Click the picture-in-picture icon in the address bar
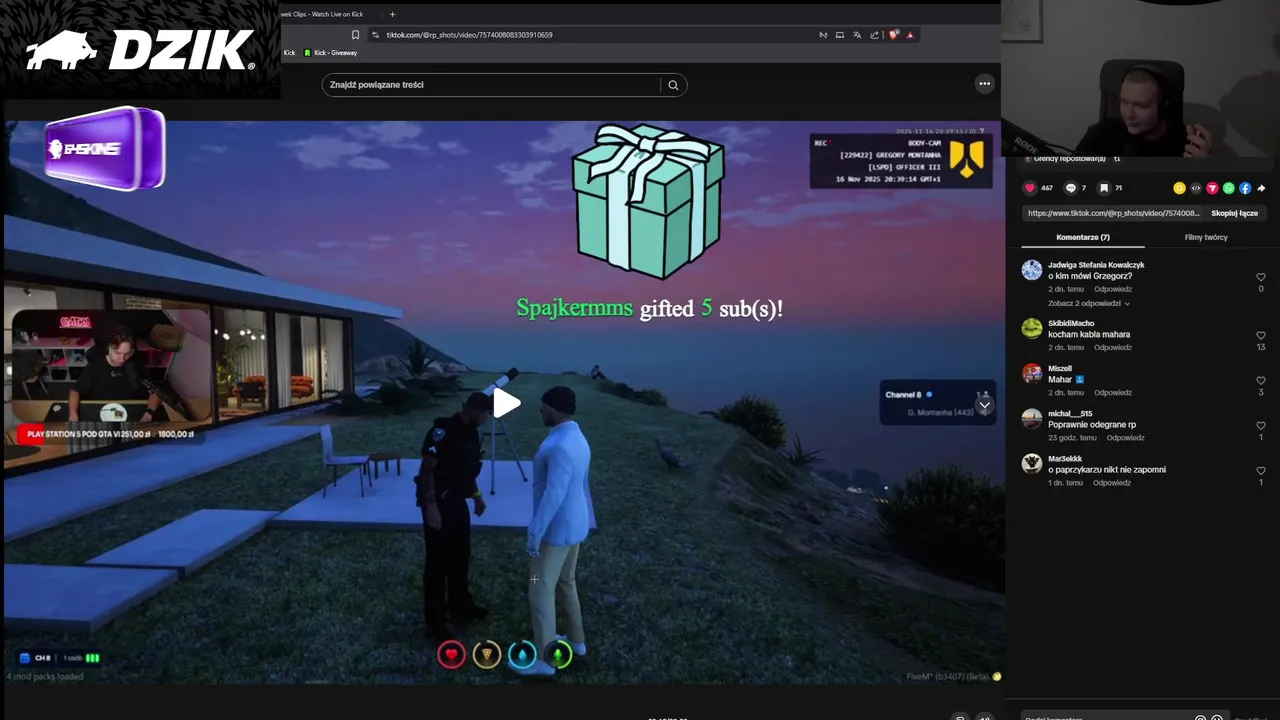Viewport: 1280px width, 720px height. (x=840, y=35)
